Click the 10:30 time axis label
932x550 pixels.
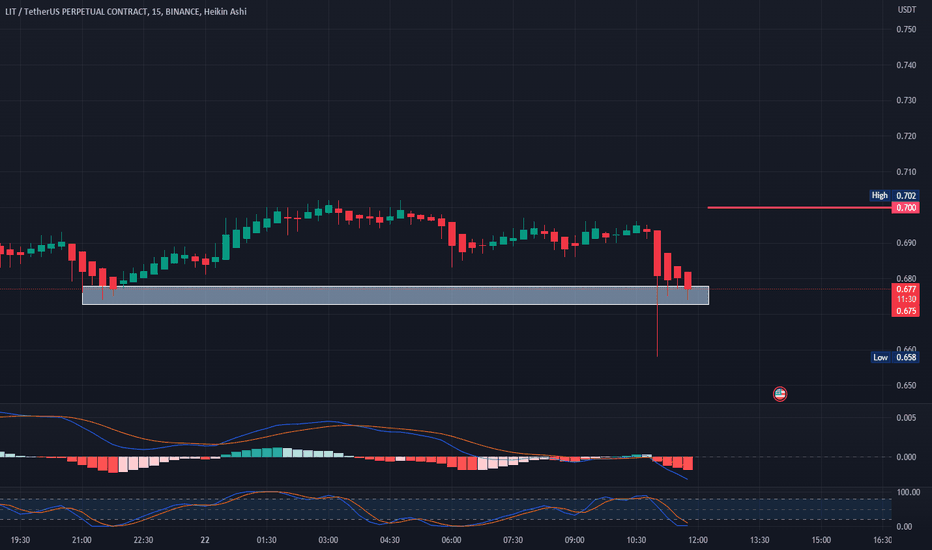coord(636,540)
